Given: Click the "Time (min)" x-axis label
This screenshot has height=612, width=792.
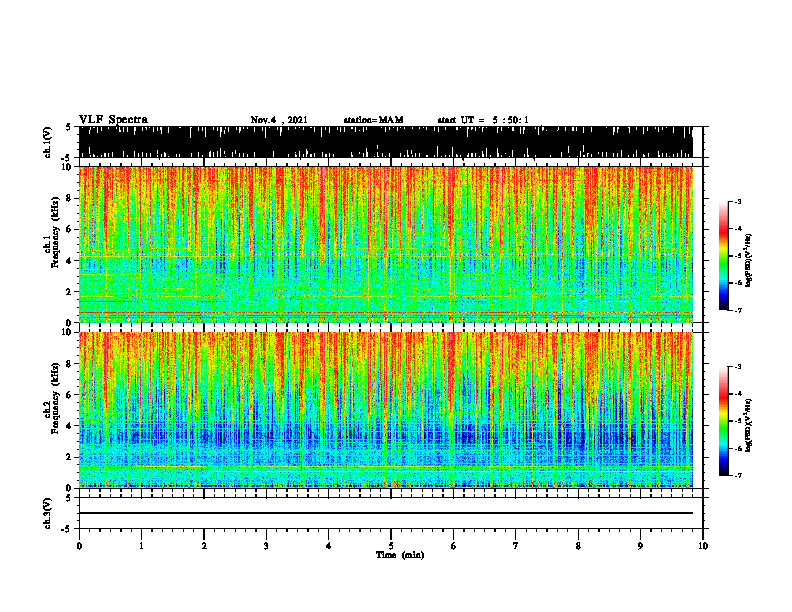Looking at the screenshot, I should click(x=400, y=555).
